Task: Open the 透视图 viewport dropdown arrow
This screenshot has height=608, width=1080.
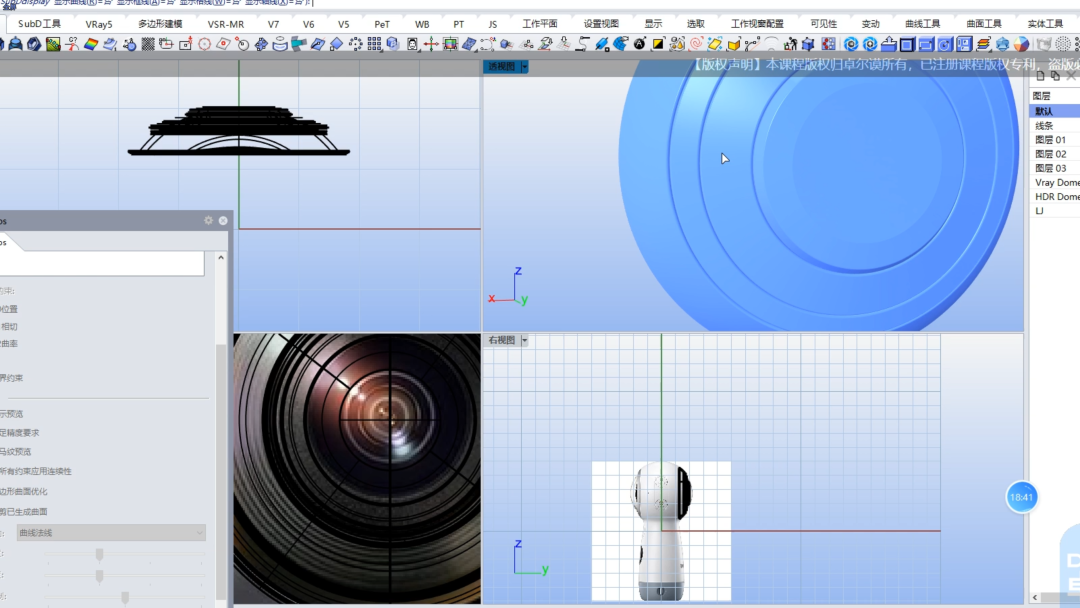Action: click(525, 67)
